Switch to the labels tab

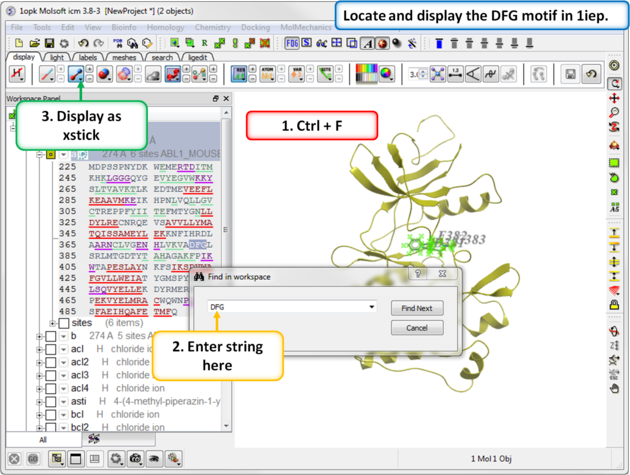click(x=88, y=58)
